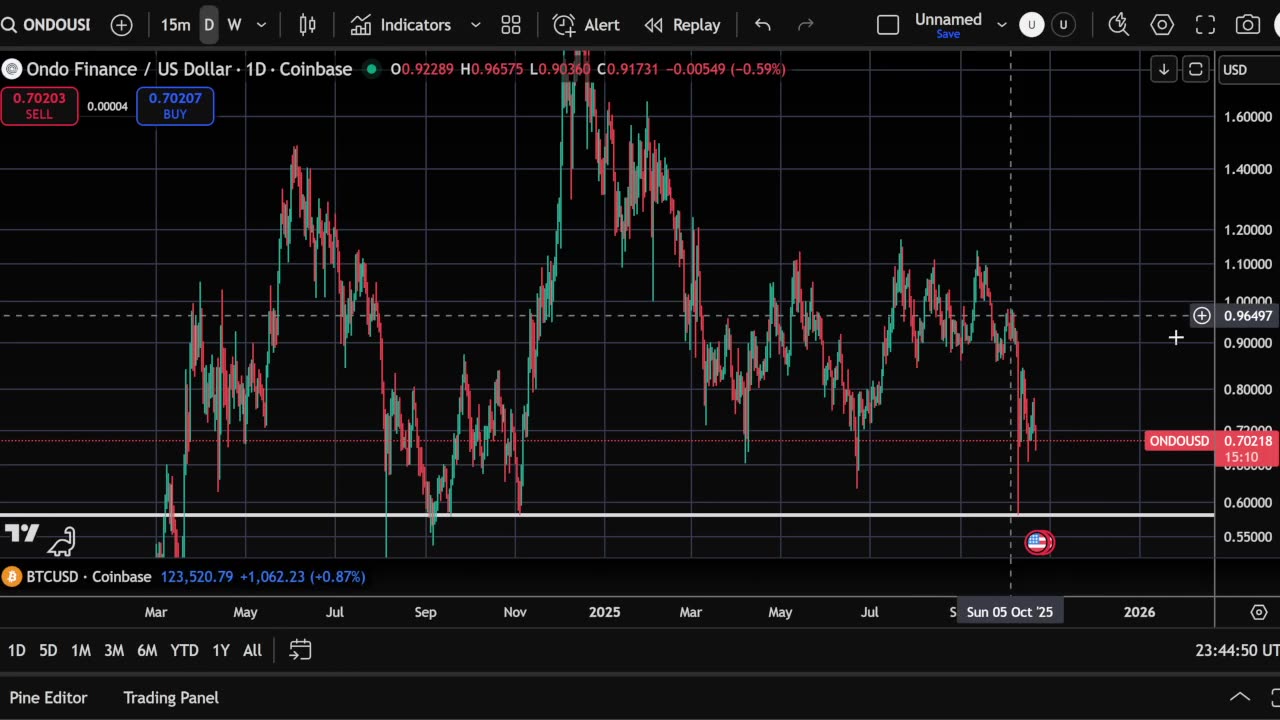
Task: Open indicator templates grid icon
Action: click(x=511, y=25)
